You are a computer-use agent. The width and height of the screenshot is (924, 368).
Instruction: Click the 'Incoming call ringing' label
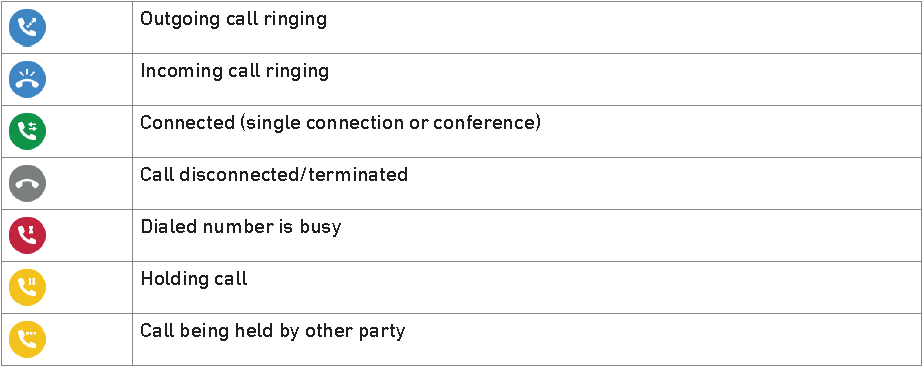click(235, 71)
